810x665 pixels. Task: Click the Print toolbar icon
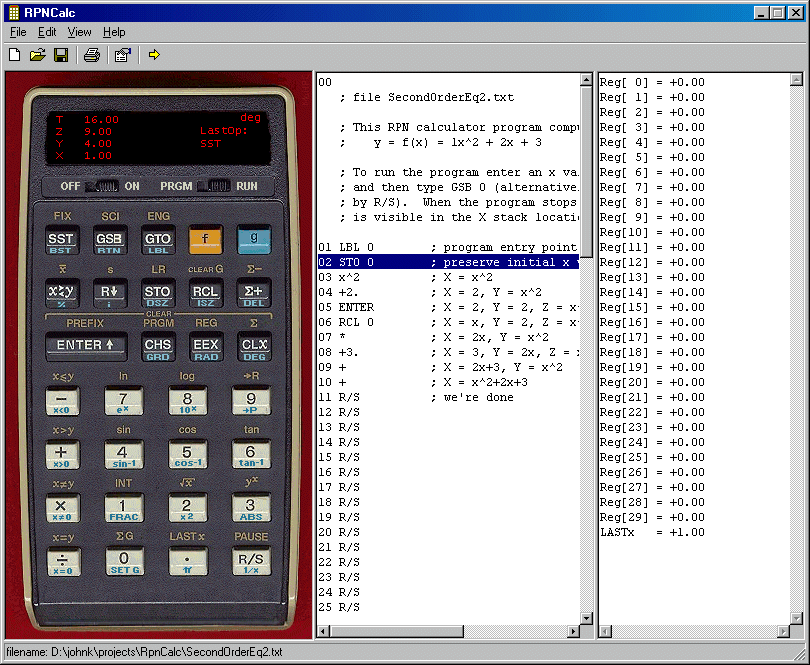tap(92, 55)
